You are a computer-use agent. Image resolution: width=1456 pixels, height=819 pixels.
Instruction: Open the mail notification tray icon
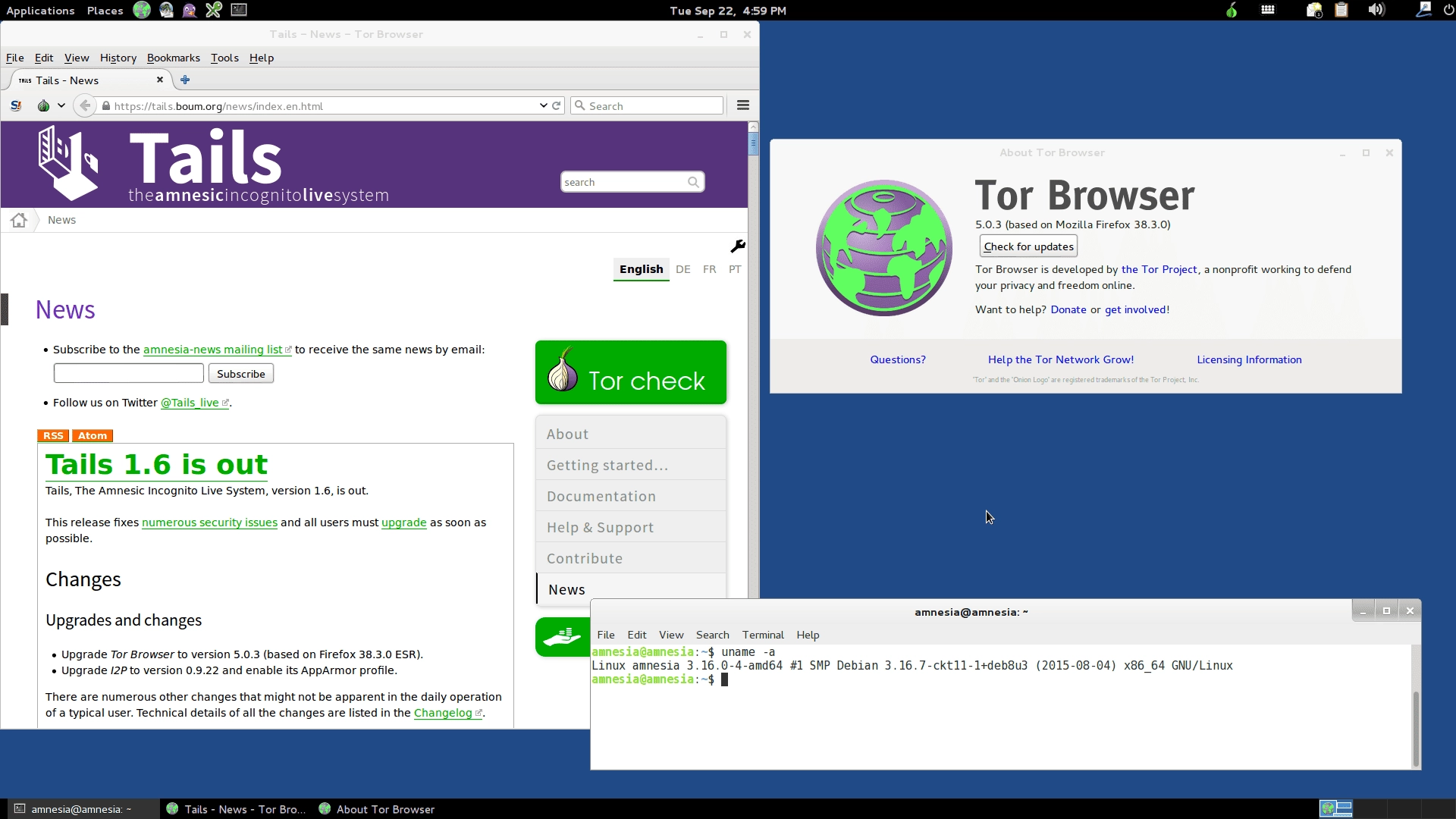(x=1314, y=10)
